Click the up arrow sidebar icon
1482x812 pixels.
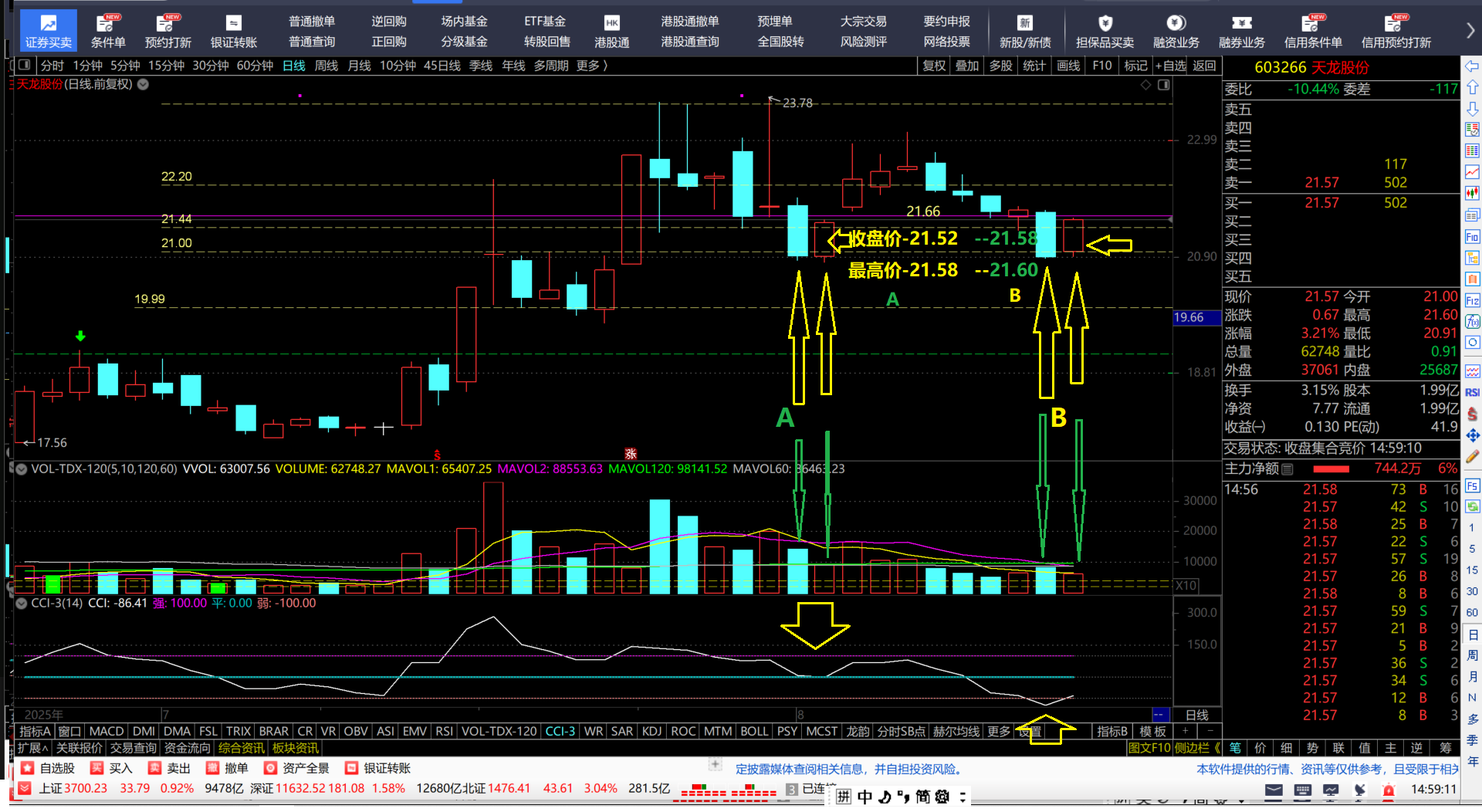[x=1473, y=87]
